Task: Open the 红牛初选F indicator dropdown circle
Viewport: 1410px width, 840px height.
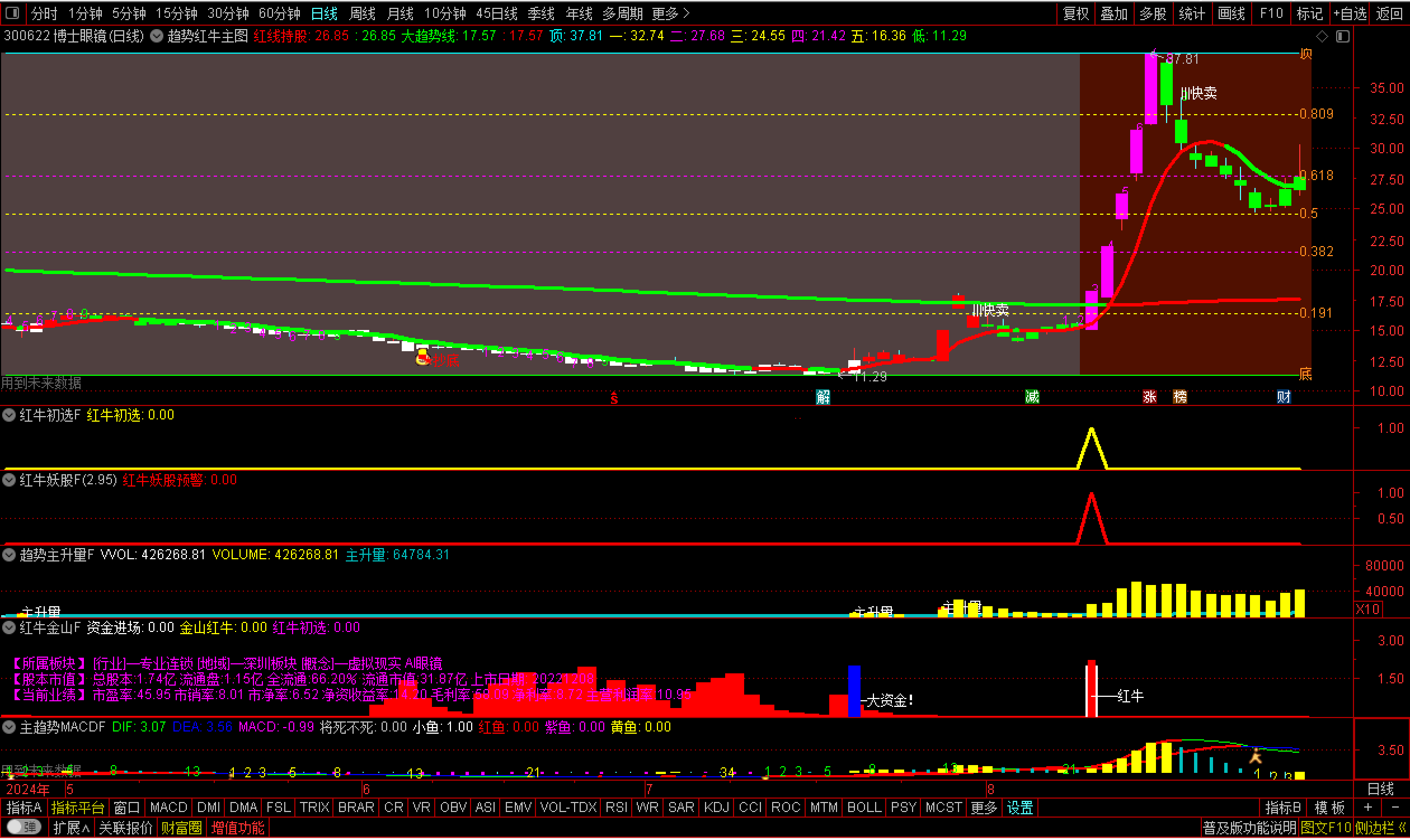Action: pos(9,415)
